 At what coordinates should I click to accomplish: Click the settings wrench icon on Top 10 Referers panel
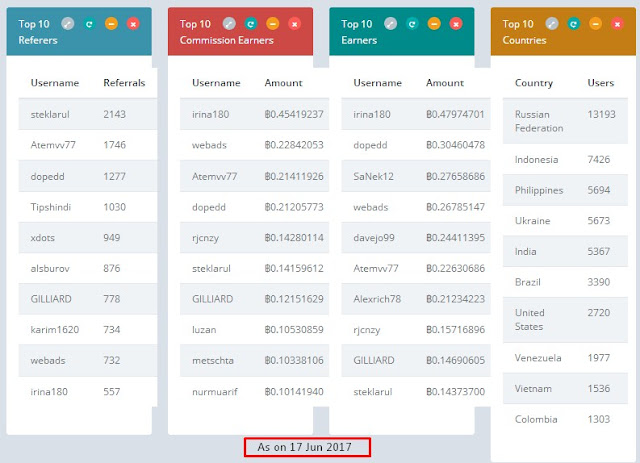point(68,24)
